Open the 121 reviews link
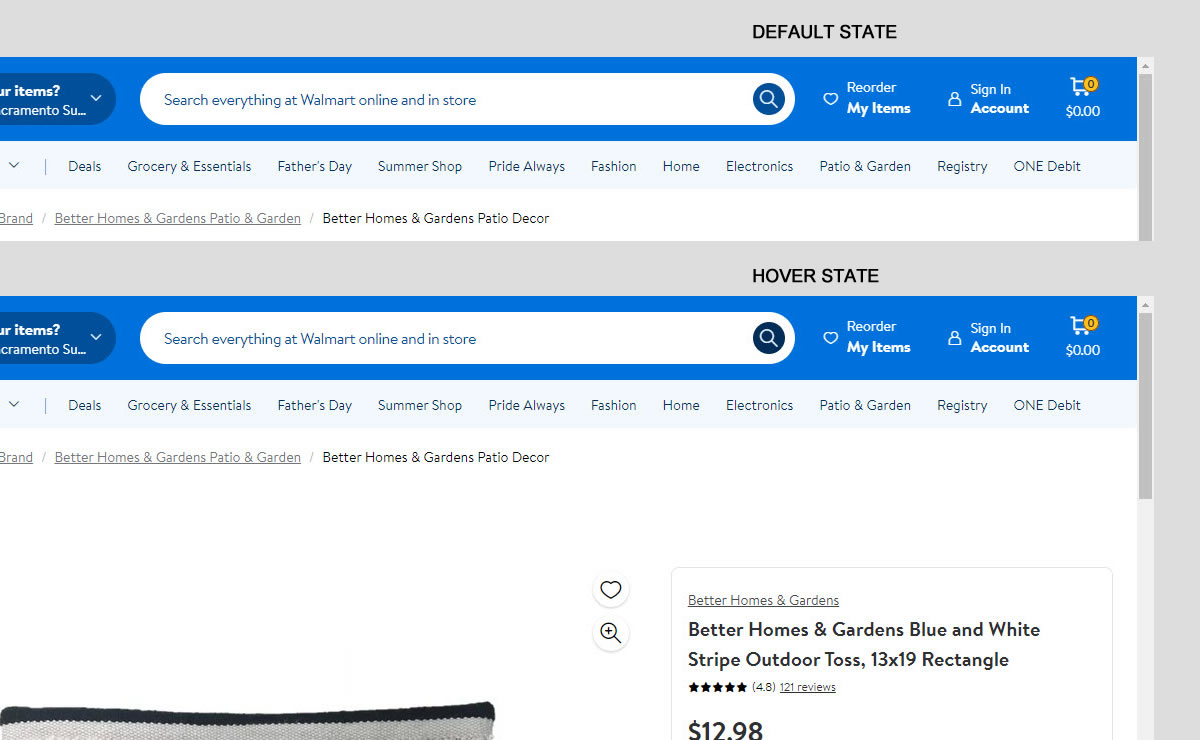1200x740 pixels. point(807,687)
